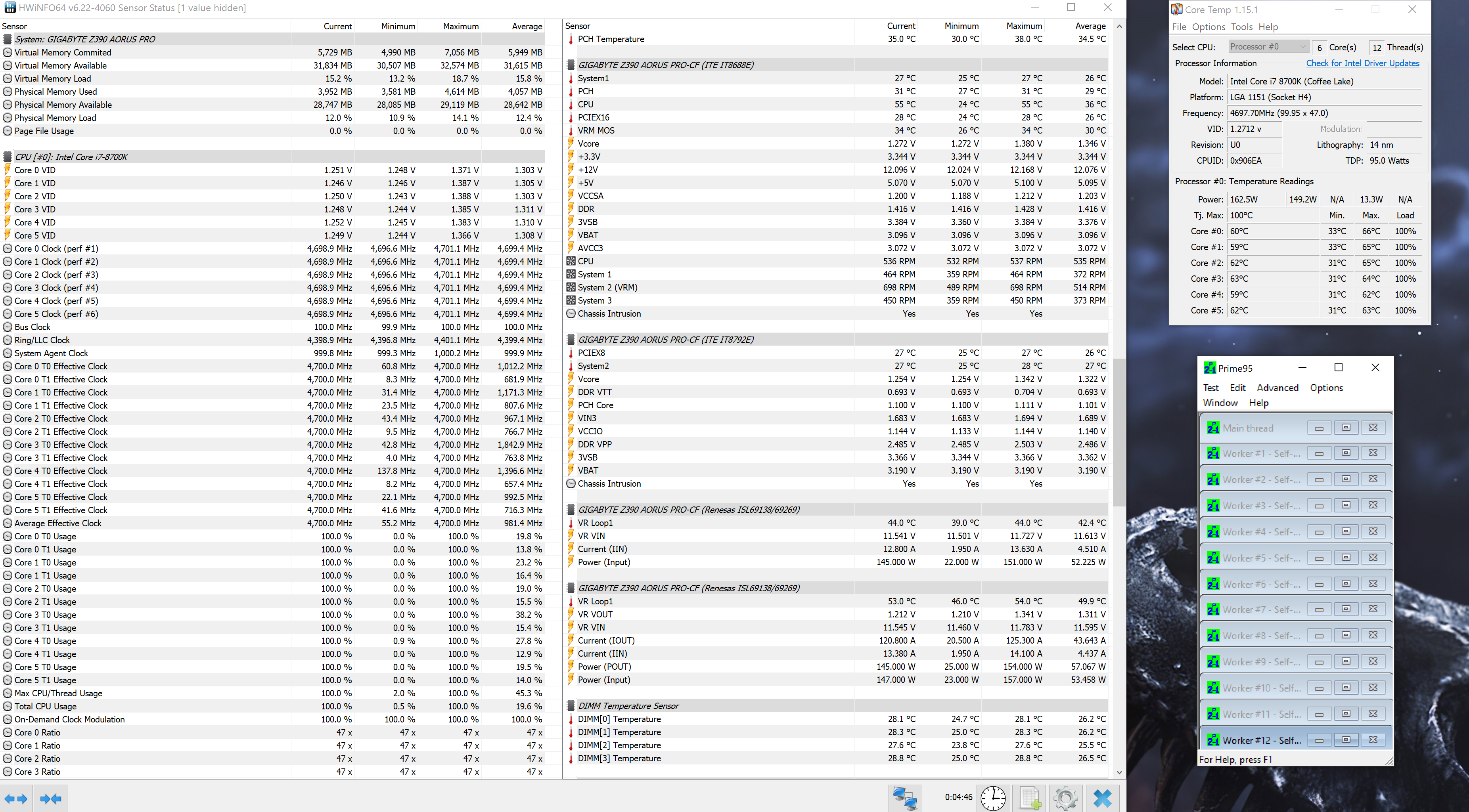Open Prime95 Help menu
This screenshot has height=812, width=1469.
tap(1258, 403)
